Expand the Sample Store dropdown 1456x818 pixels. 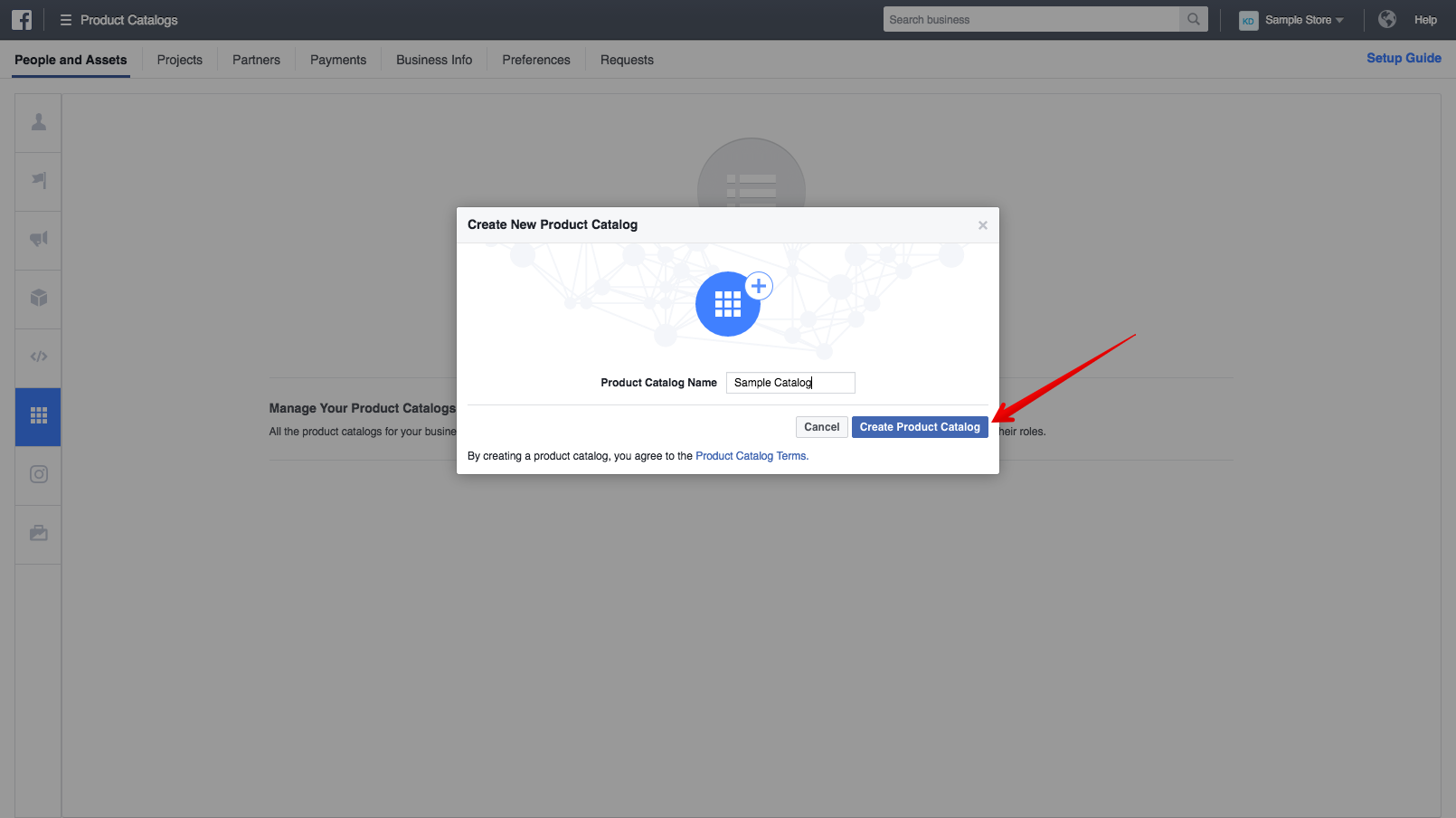pos(1304,20)
